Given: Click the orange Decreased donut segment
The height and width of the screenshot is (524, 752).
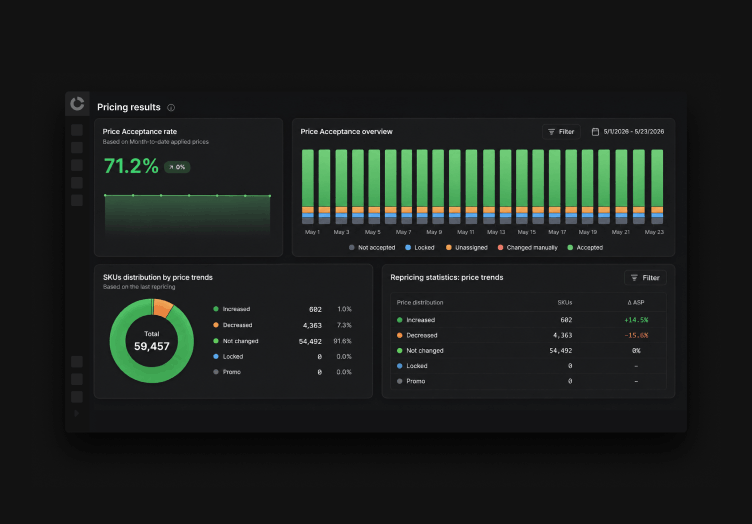Looking at the screenshot, I should tap(163, 308).
